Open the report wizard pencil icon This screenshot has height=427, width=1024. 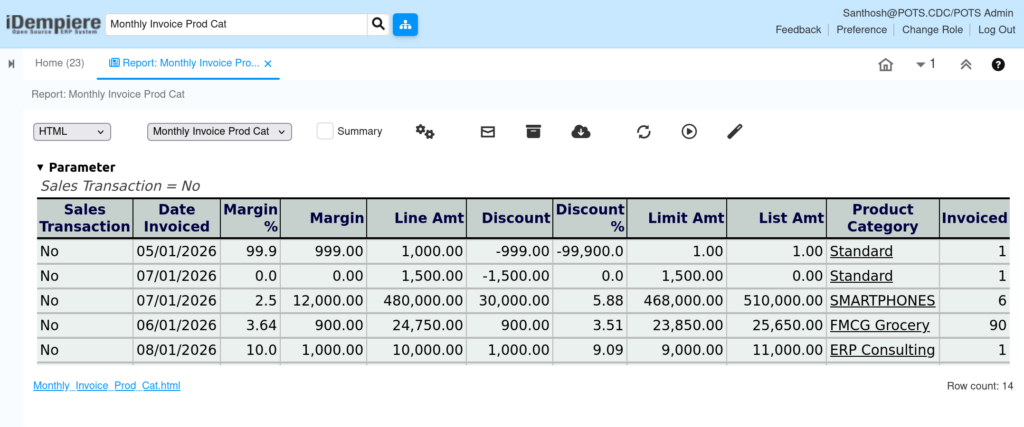pyautogui.click(x=735, y=132)
